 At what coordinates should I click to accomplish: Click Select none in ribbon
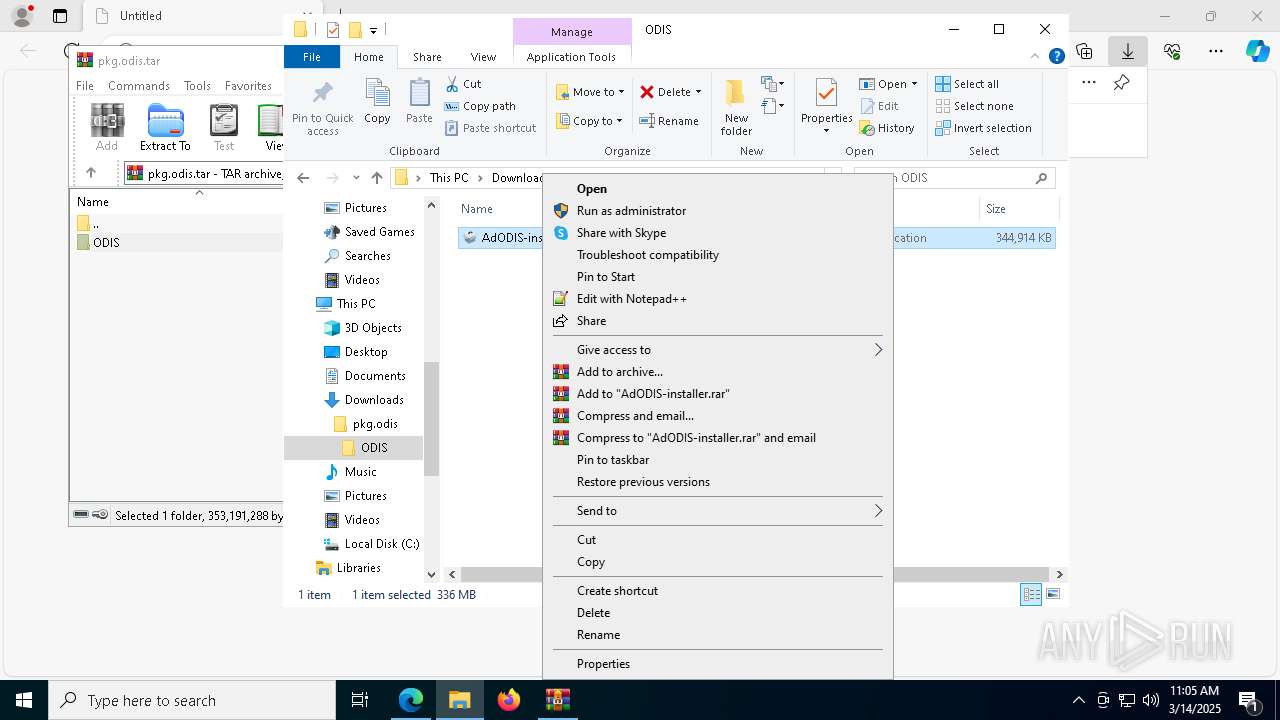click(974, 106)
